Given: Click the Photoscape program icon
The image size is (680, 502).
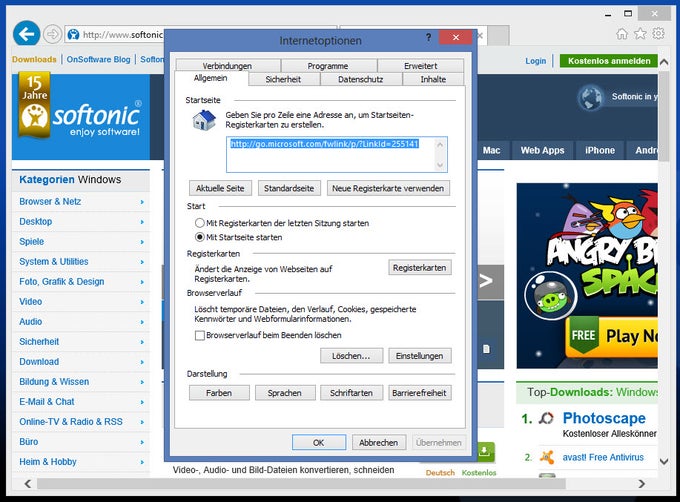Looking at the screenshot, I should pos(546,418).
